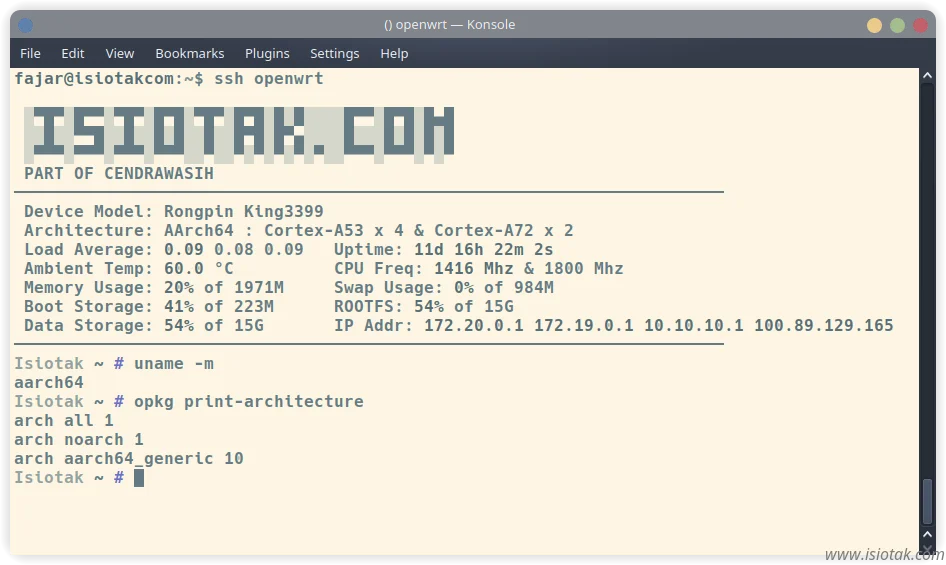Open the Help menu
Viewport: 946px width, 565px height.
394,53
